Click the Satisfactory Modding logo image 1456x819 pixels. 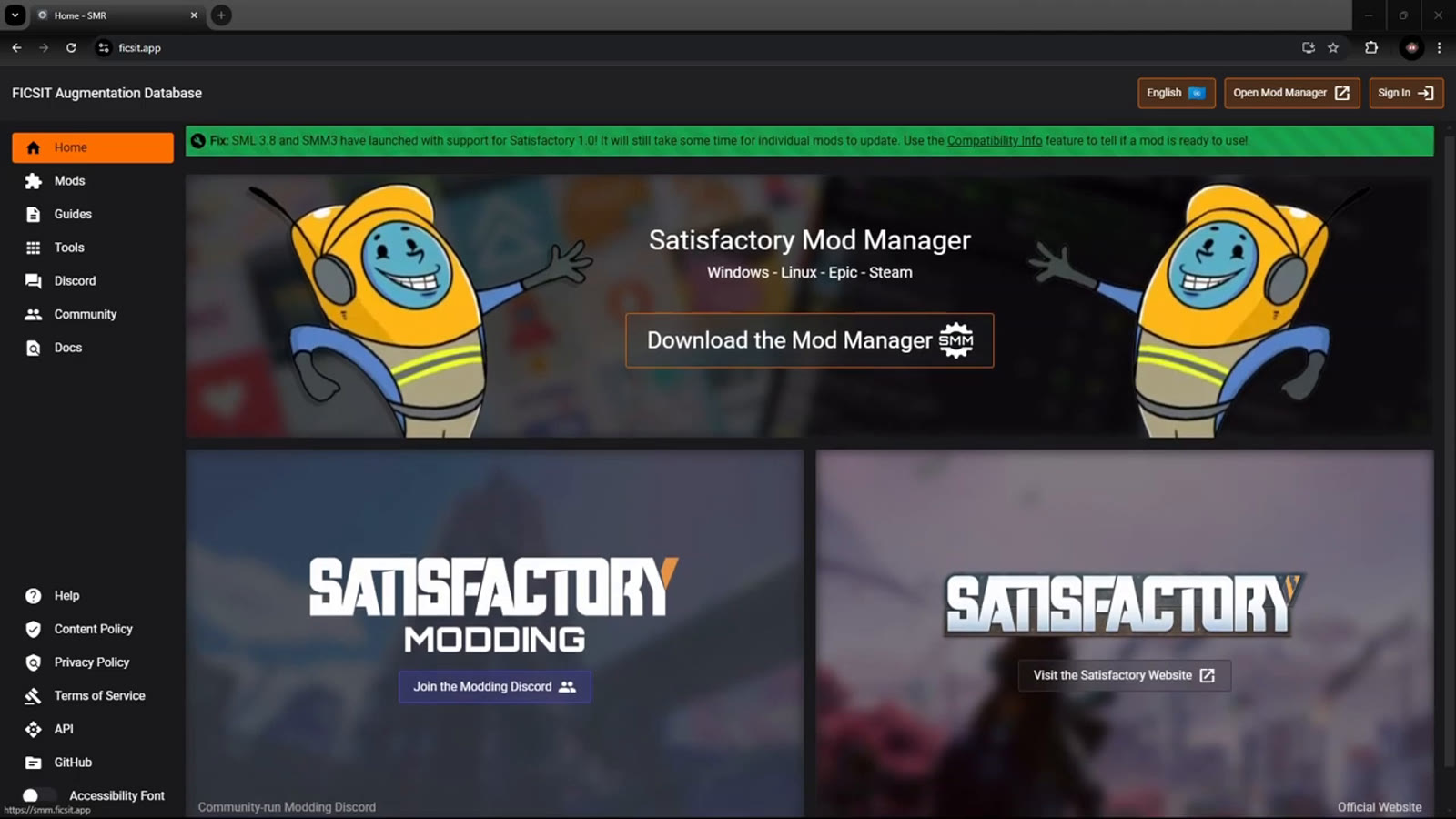coord(494,605)
